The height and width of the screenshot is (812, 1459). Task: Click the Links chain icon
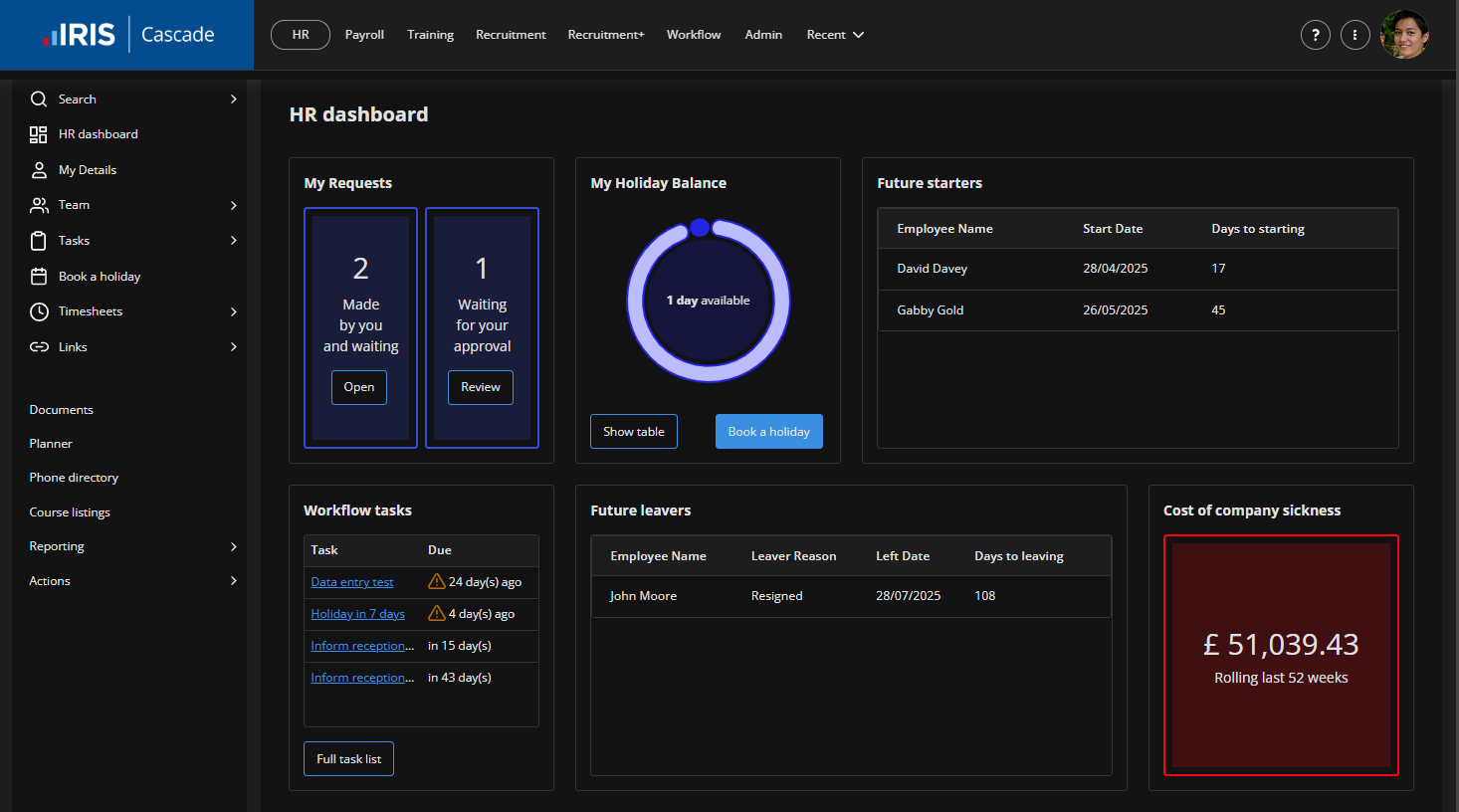coord(39,347)
